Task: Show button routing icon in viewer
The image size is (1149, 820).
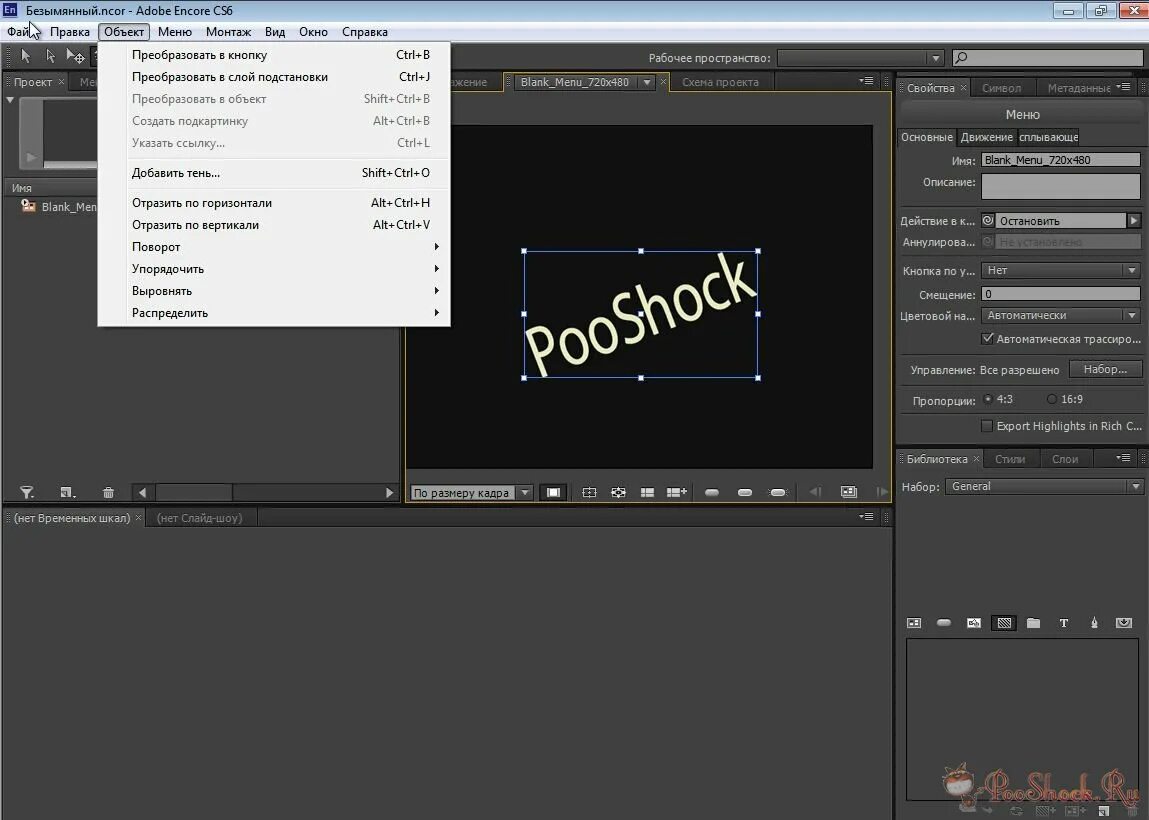Action: click(x=589, y=492)
